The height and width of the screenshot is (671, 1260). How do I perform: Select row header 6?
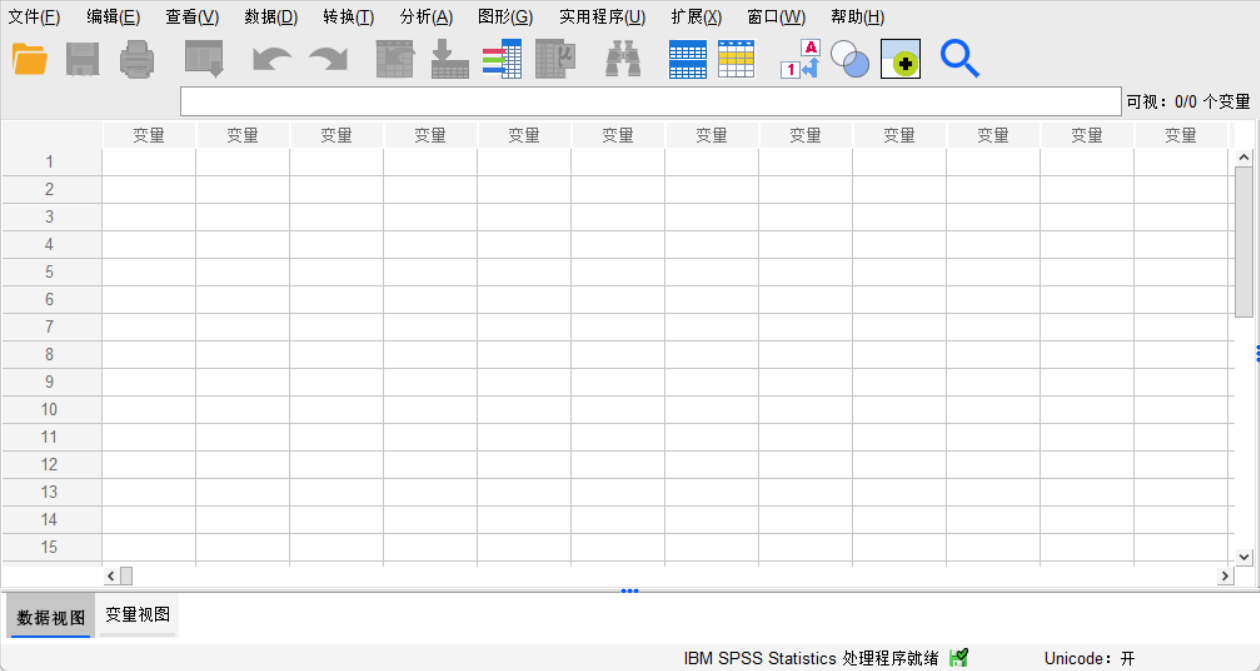pyautogui.click(x=51, y=300)
